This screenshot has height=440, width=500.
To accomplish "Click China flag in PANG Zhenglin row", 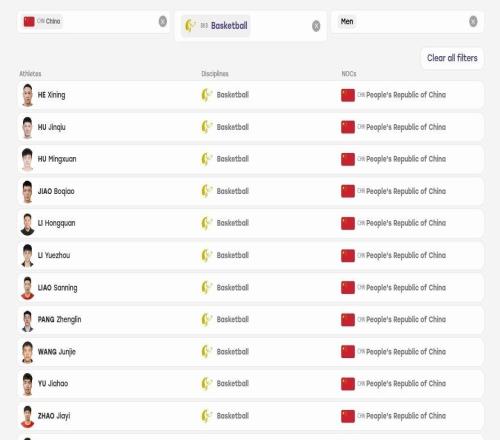I will point(348,320).
